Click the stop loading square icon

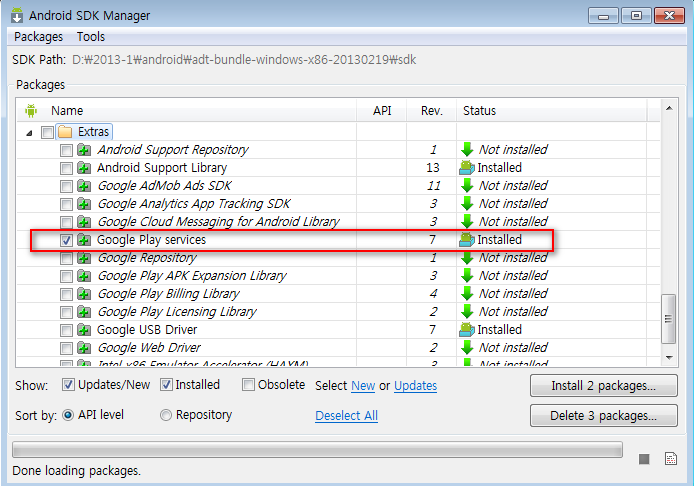tap(644, 459)
